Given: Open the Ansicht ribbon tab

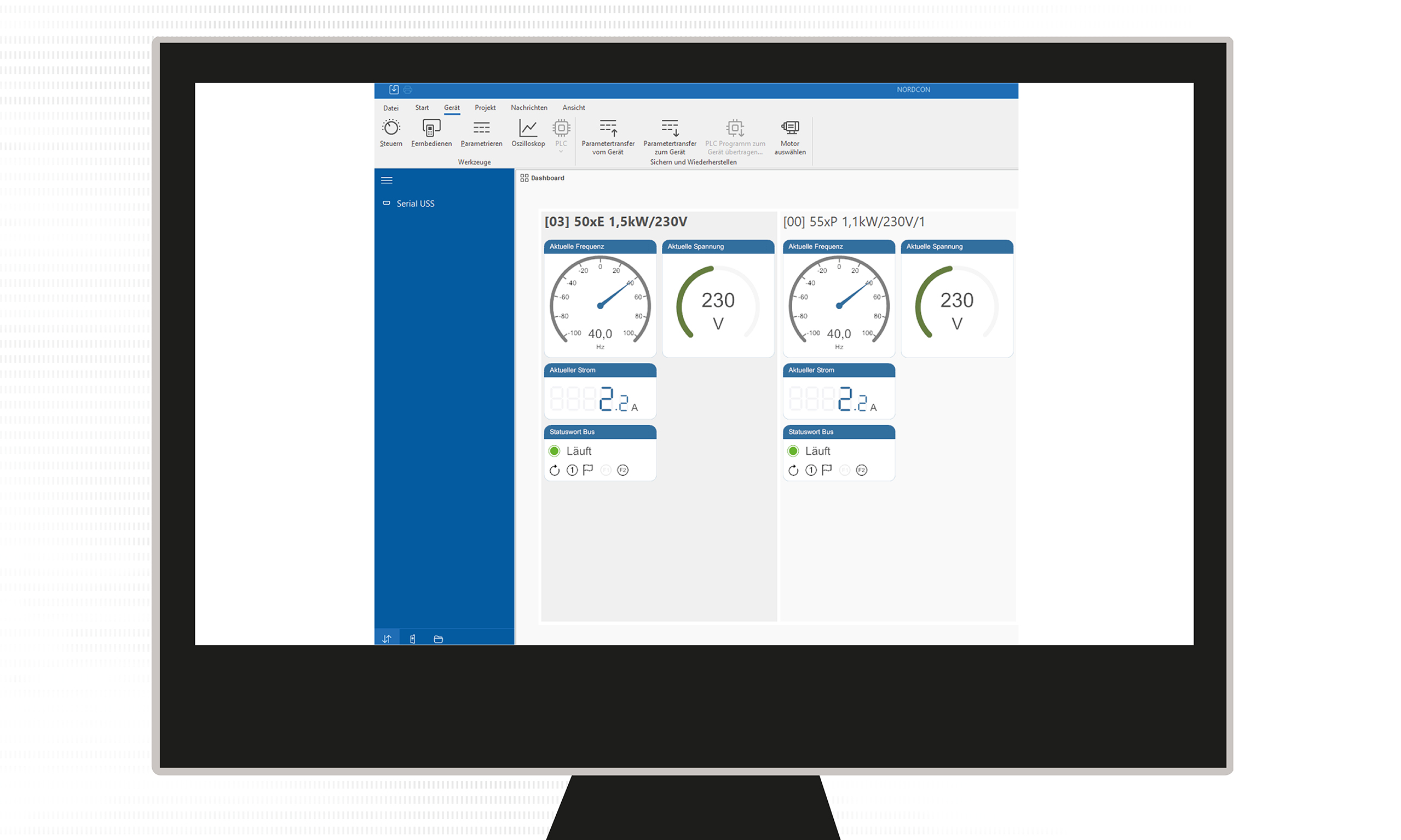Looking at the screenshot, I should [x=574, y=108].
